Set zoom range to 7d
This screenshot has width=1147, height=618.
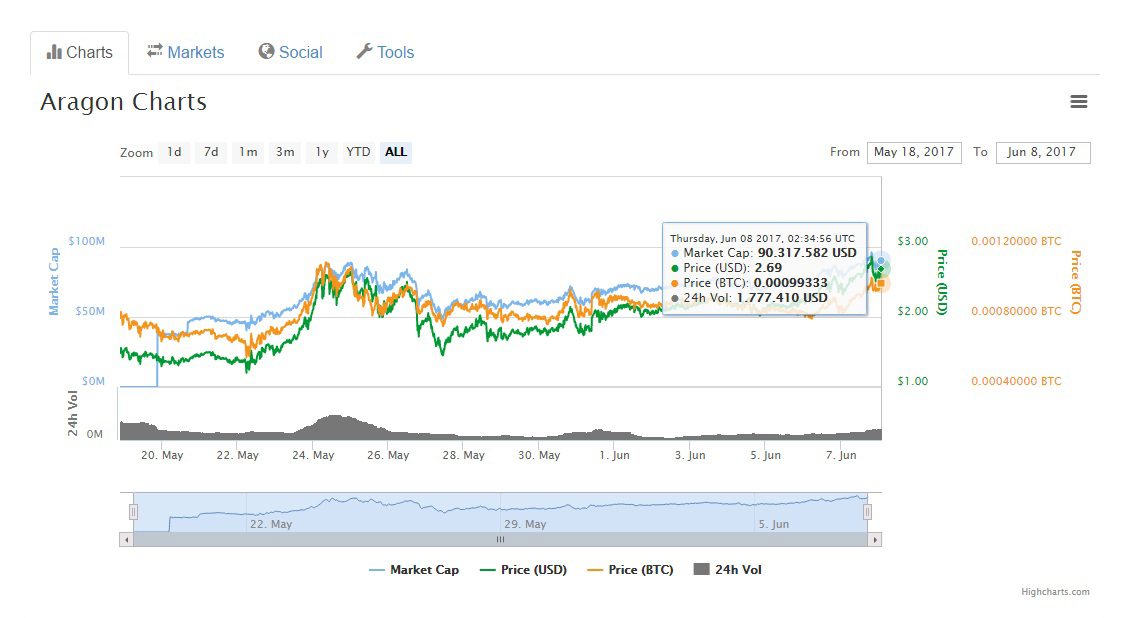[211, 152]
